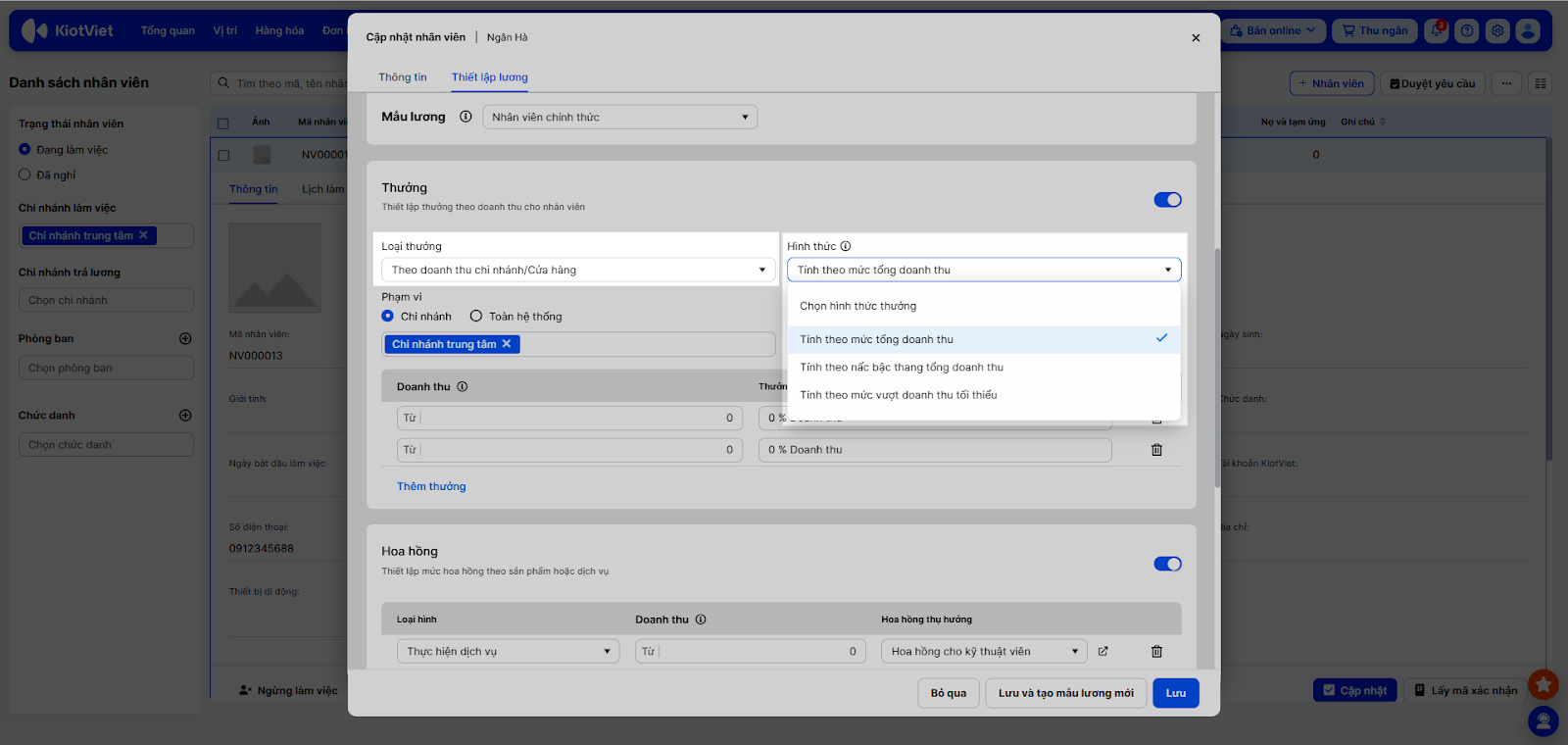
Task: Disable the Hoa hồng toggle switch
Action: point(1167,564)
